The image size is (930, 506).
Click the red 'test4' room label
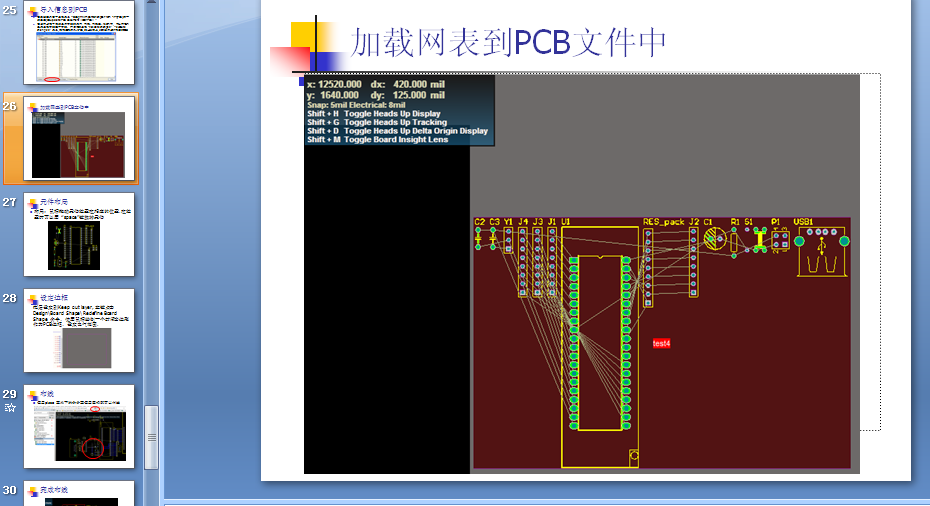661,343
